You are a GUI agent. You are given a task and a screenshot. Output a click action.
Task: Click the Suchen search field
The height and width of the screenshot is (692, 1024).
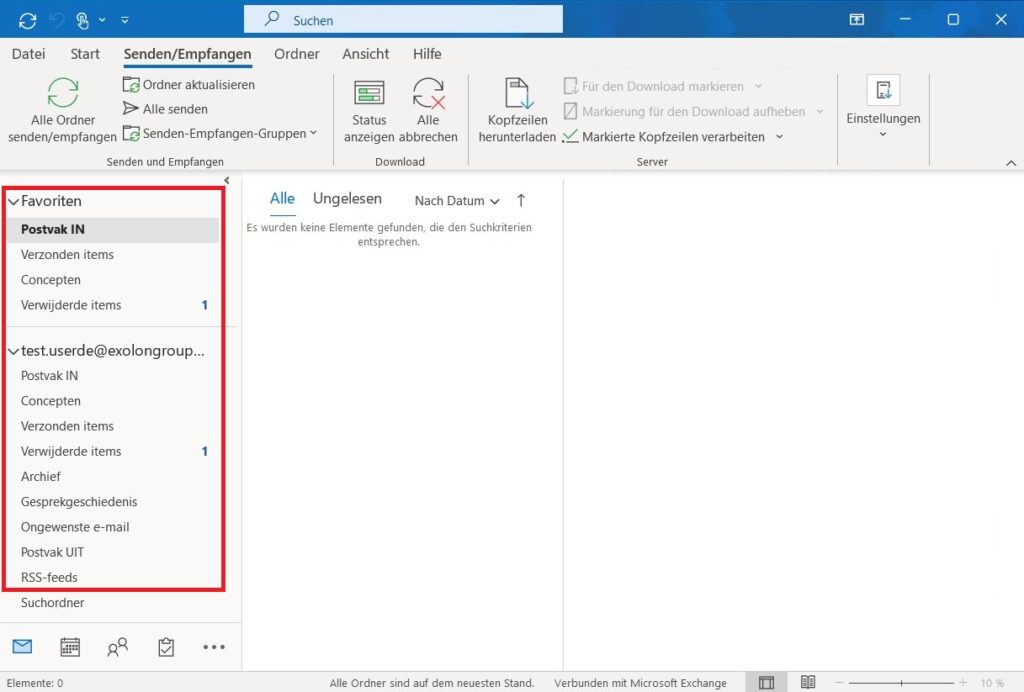tap(403, 20)
